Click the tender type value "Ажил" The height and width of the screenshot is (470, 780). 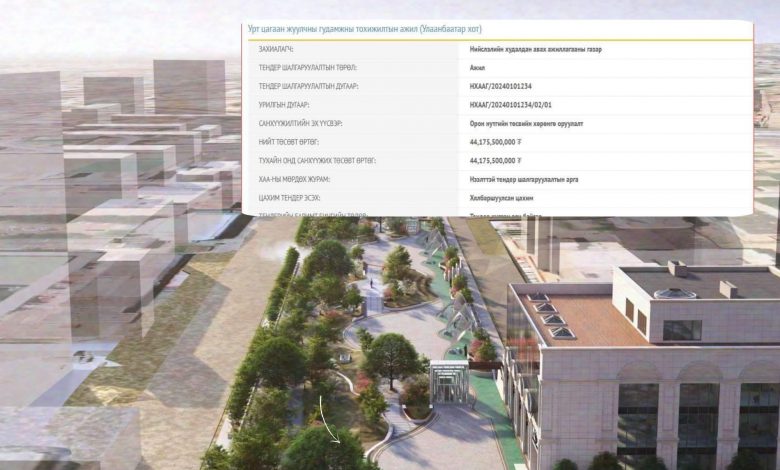pyautogui.click(x=477, y=68)
